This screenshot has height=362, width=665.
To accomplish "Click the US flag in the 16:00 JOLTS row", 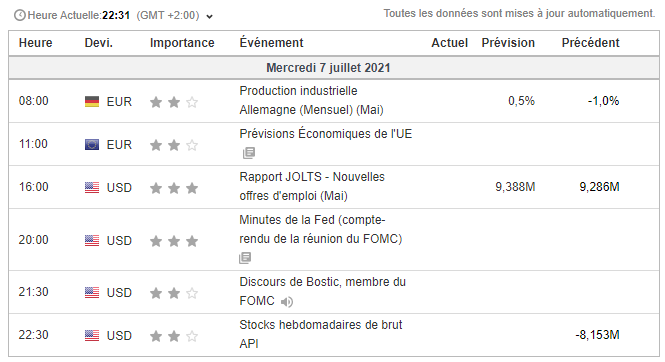I will pos(92,187).
